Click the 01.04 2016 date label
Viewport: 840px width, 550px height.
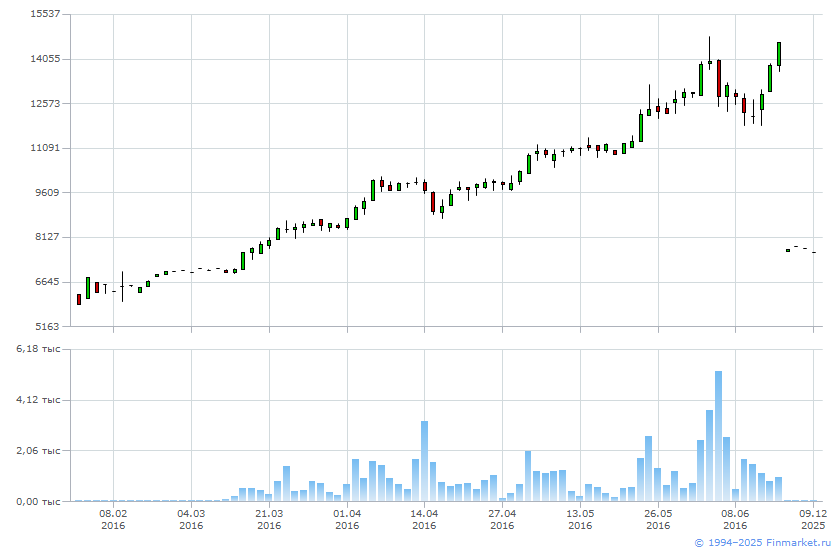click(347, 518)
